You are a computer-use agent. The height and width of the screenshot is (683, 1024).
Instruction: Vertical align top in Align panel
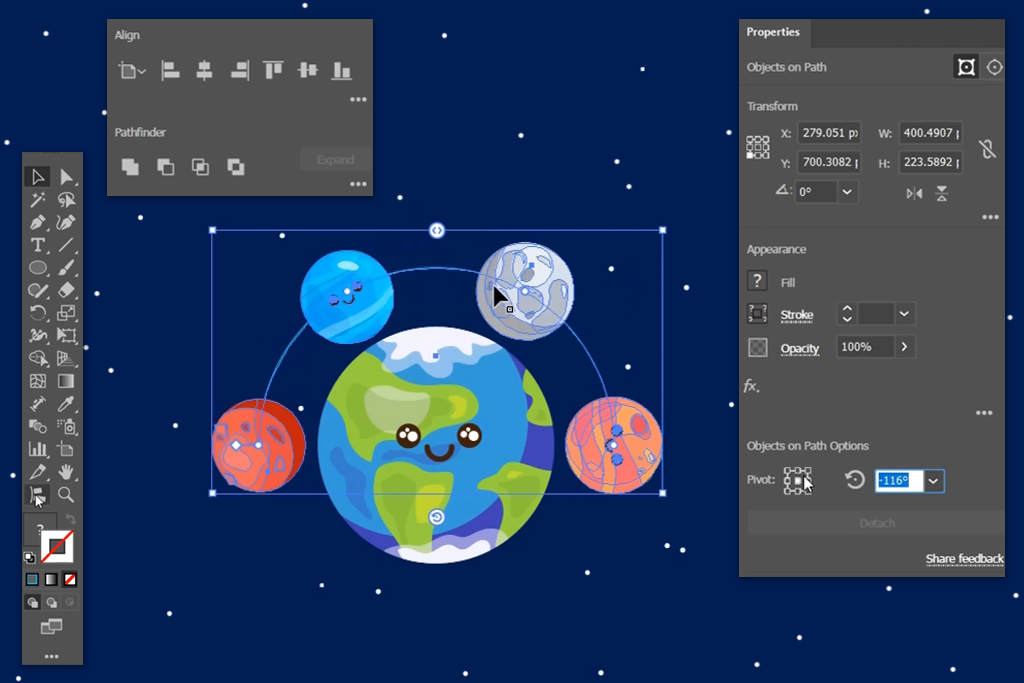point(273,71)
